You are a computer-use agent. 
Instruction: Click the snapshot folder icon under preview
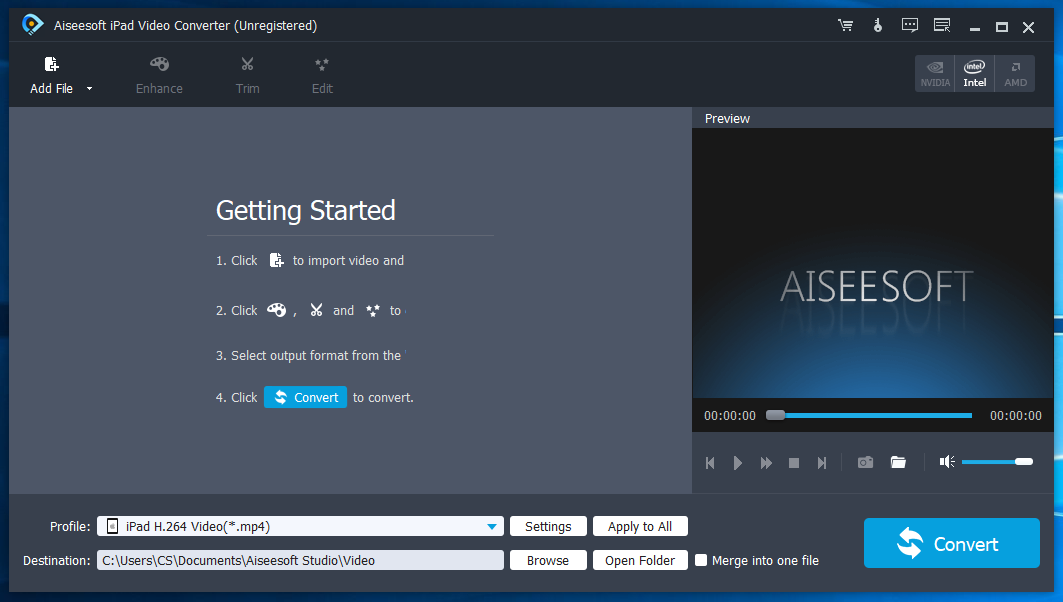[x=897, y=462]
